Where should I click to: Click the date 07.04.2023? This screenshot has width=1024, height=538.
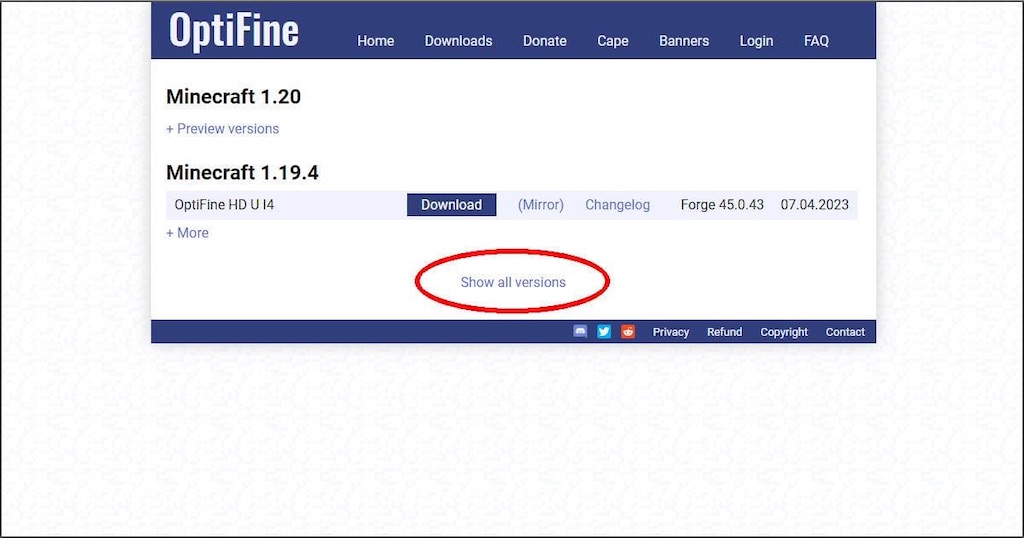pyautogui.click(x=814, y=204)
